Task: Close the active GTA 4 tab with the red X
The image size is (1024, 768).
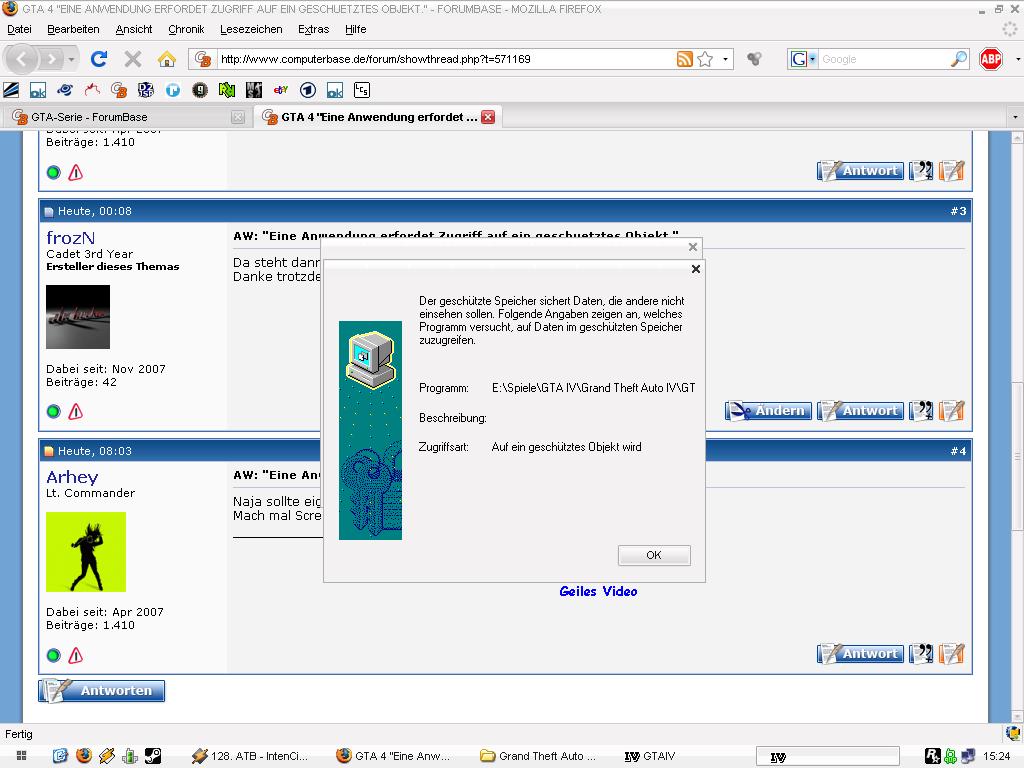Action: click(488, 117)
